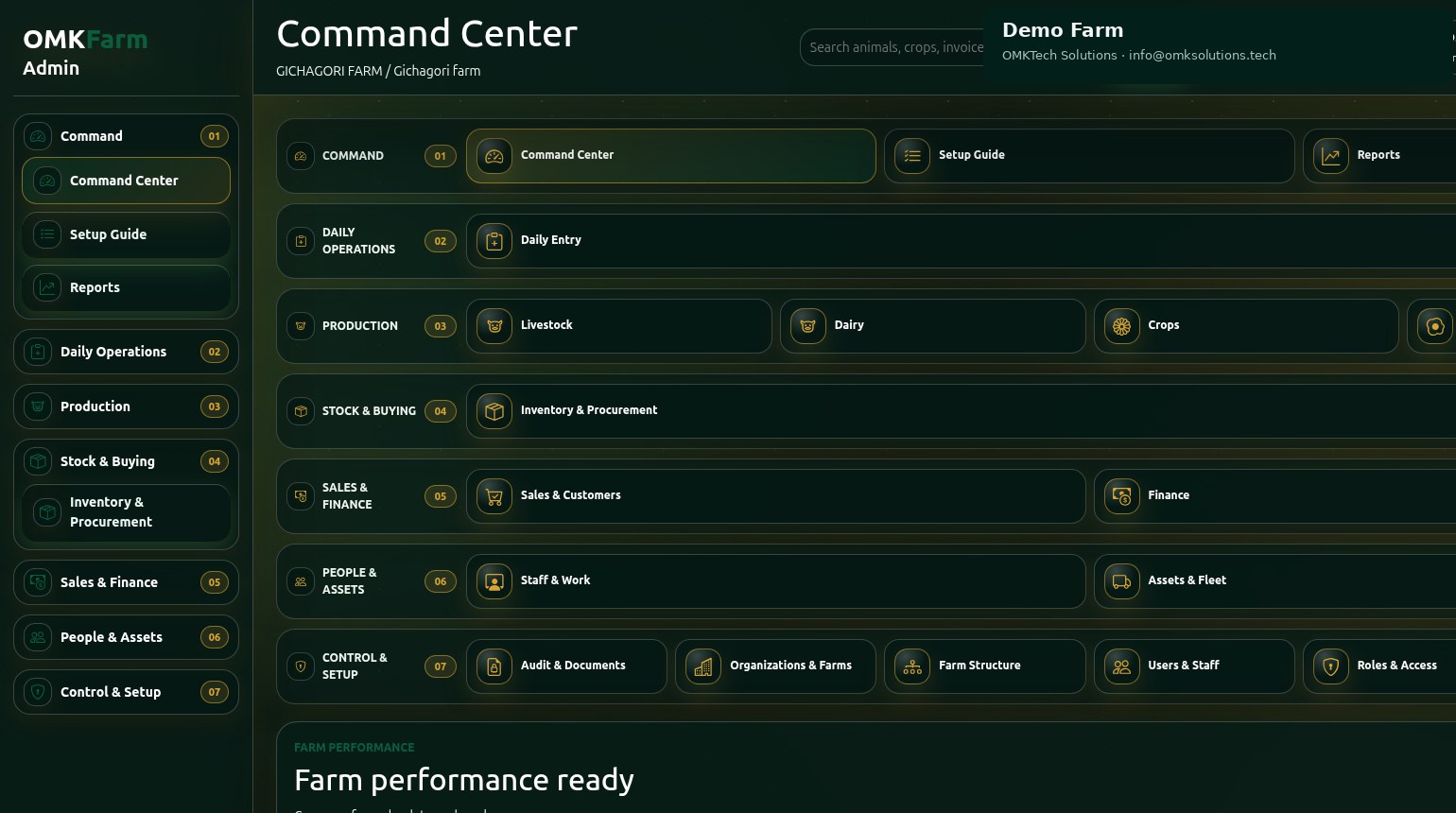Image resolution: width=1456 pixels, height=813 pixels.
Task: Click the STOCK & BUYING row label
Action: click(x=369, y=411)
